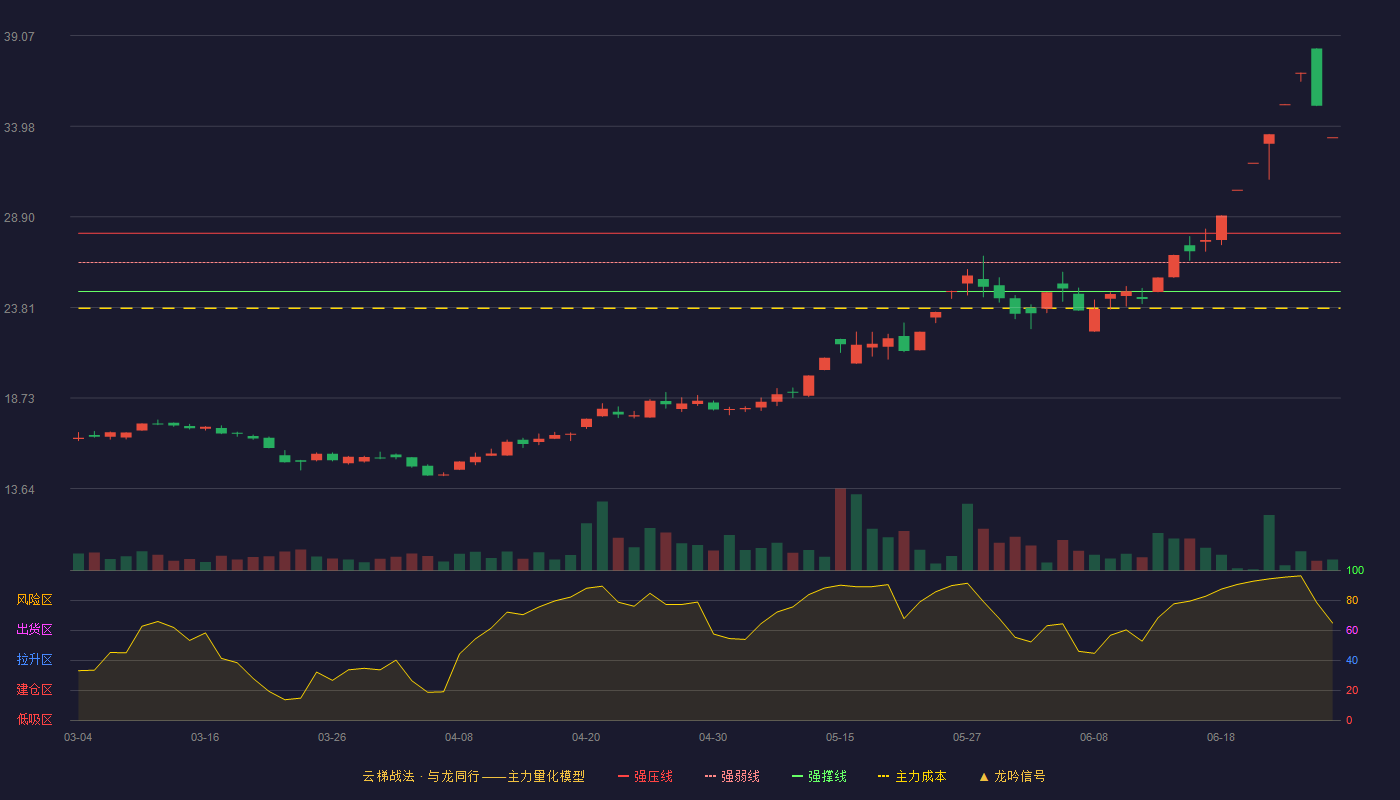Click the 13.64 price axis label
Image resolution: width=1400 pixels, height=800 pixels.
(19, 489)
